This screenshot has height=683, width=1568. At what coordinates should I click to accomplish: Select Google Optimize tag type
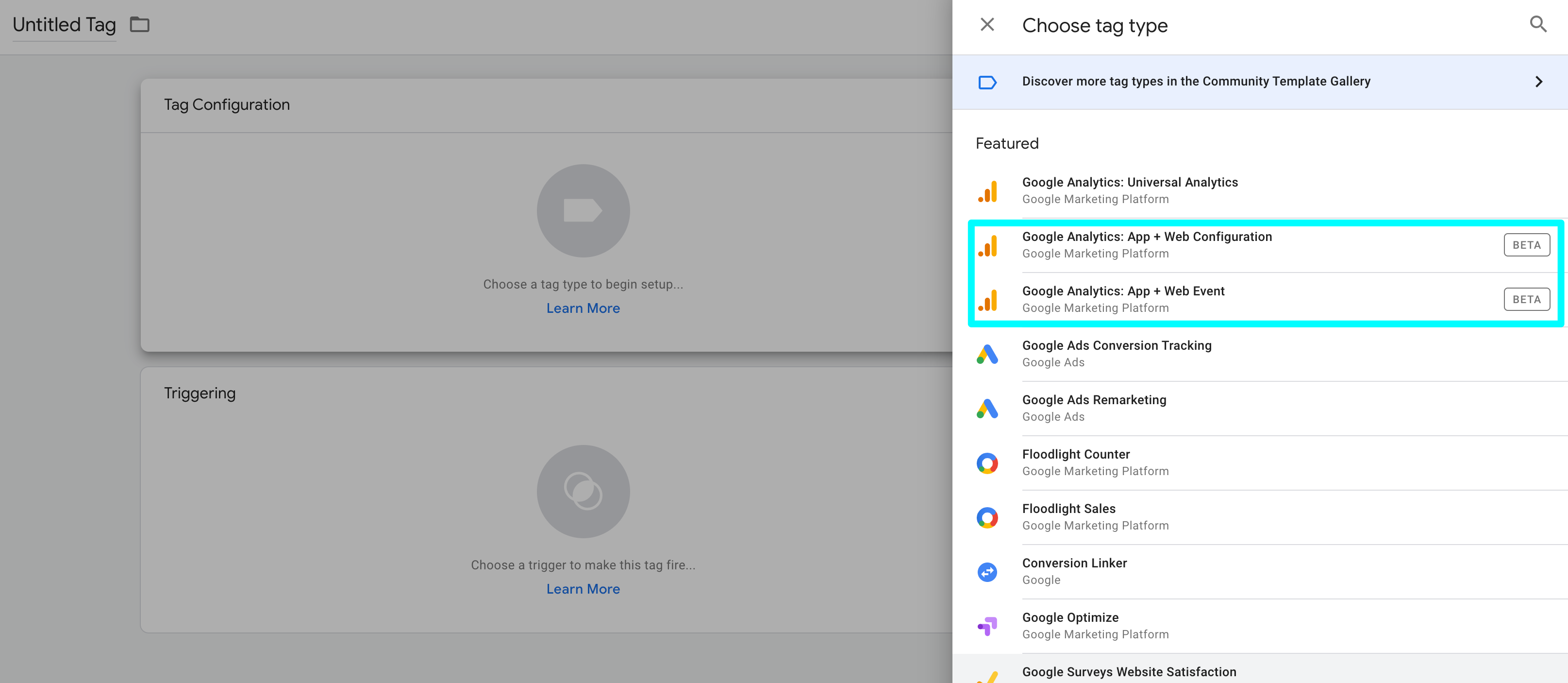[1259, 626]
